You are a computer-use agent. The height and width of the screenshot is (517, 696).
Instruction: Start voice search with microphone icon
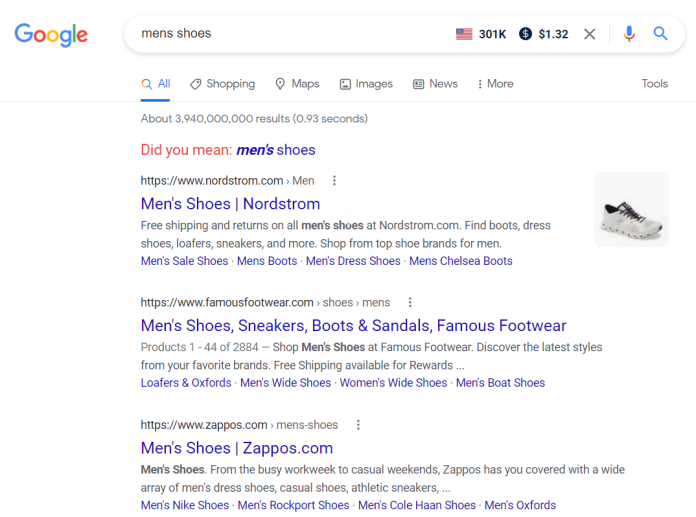coord(629,34)
